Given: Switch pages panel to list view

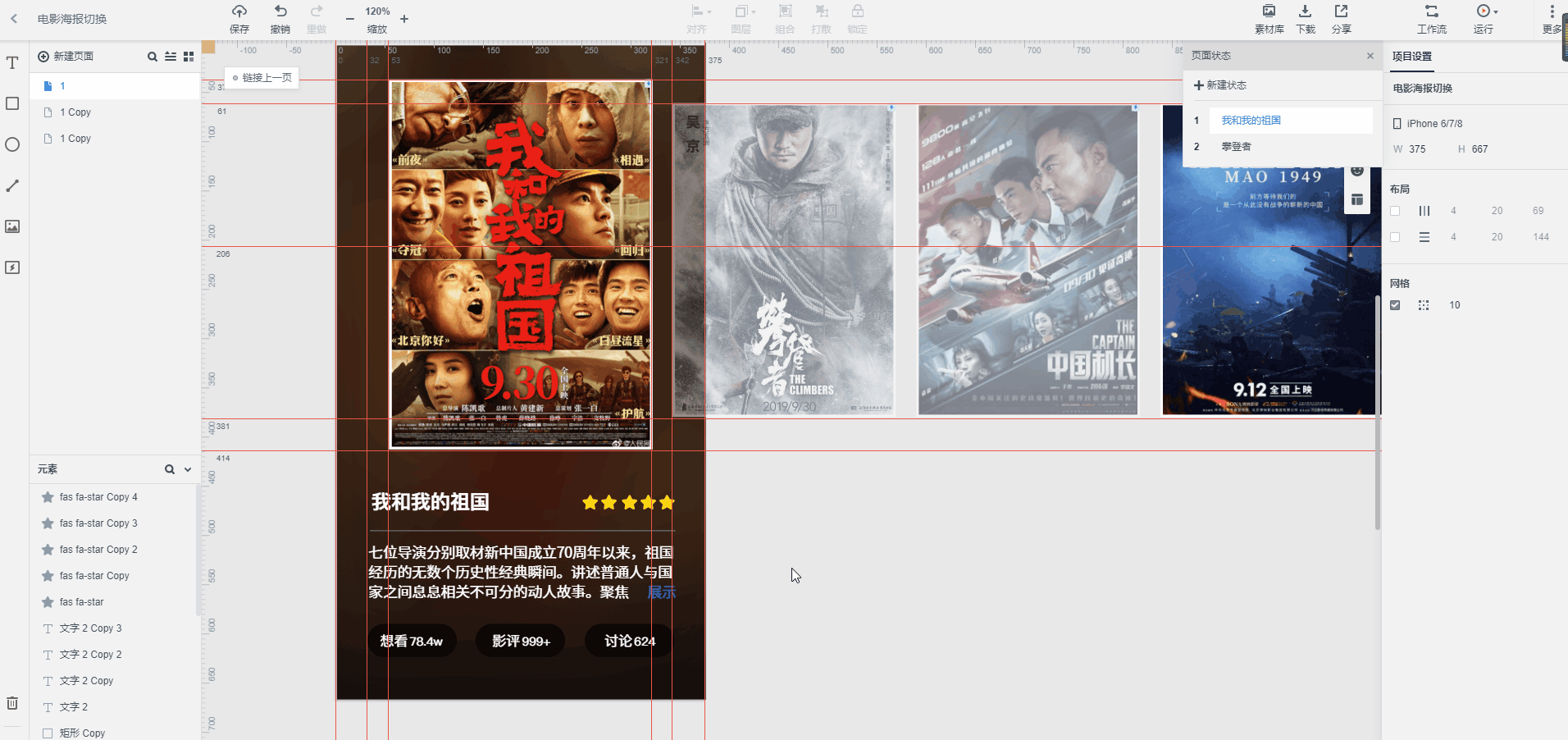Looking at the screenshot, I should (x=171, y=57).
